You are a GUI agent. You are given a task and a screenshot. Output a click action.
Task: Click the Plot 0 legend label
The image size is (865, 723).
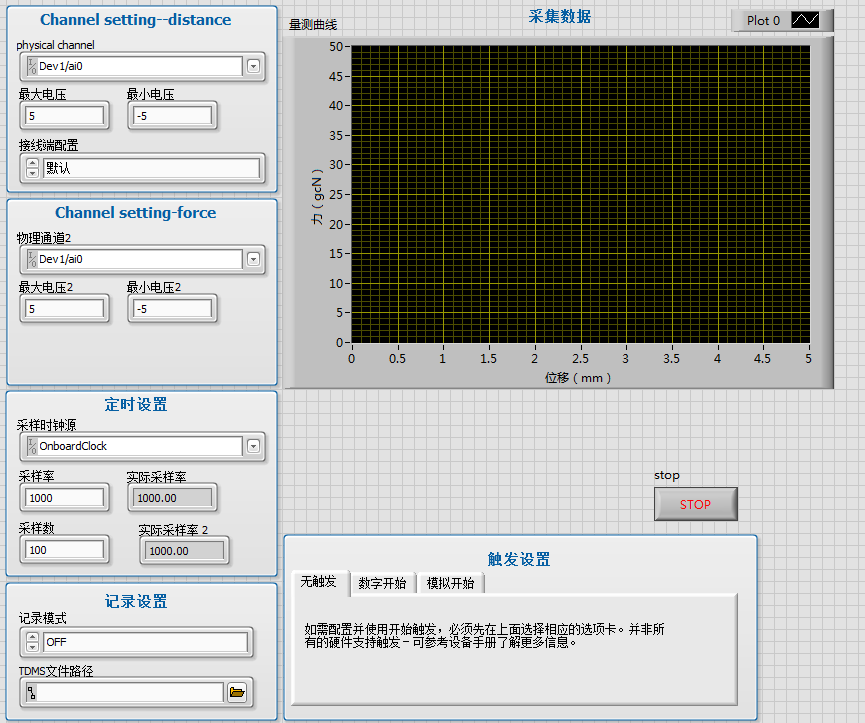tap(763, 20)
